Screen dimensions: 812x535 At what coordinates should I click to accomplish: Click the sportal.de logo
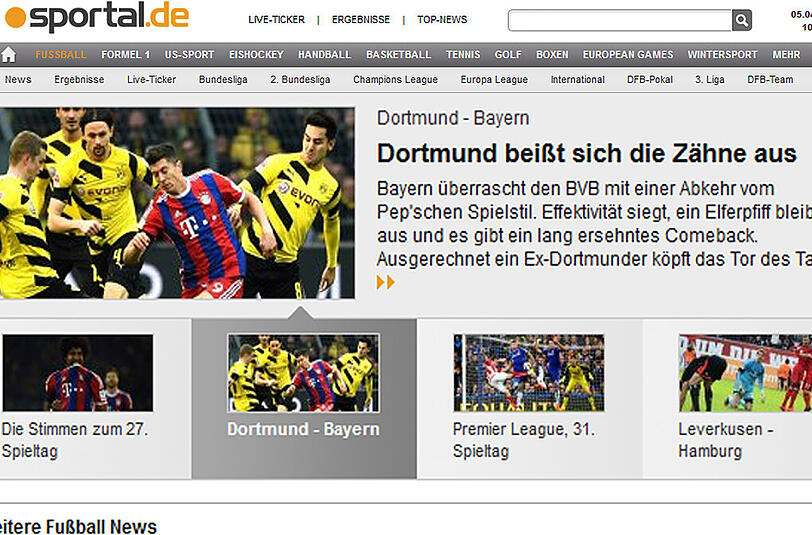click(96, 17)
